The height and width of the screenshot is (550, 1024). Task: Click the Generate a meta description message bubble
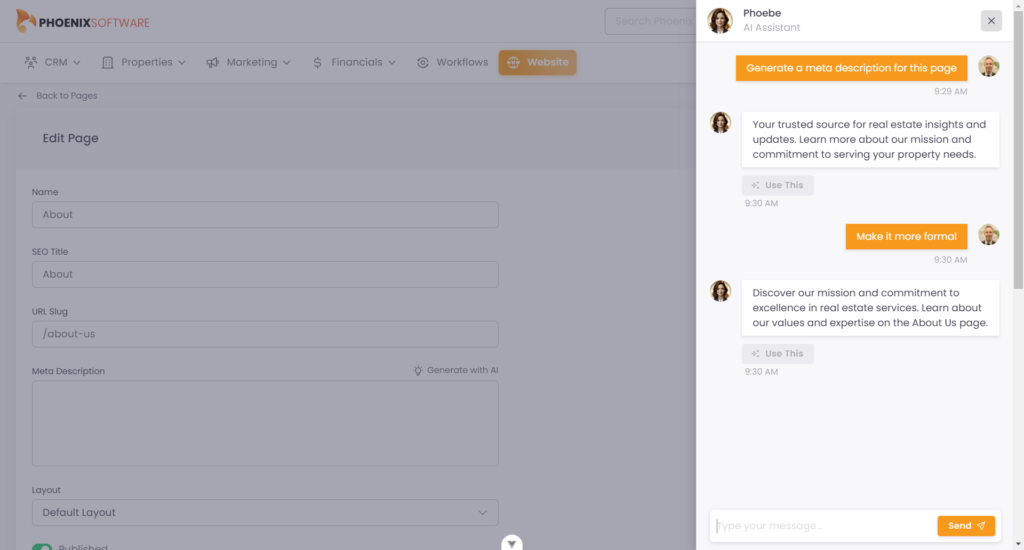click(851, 68)
